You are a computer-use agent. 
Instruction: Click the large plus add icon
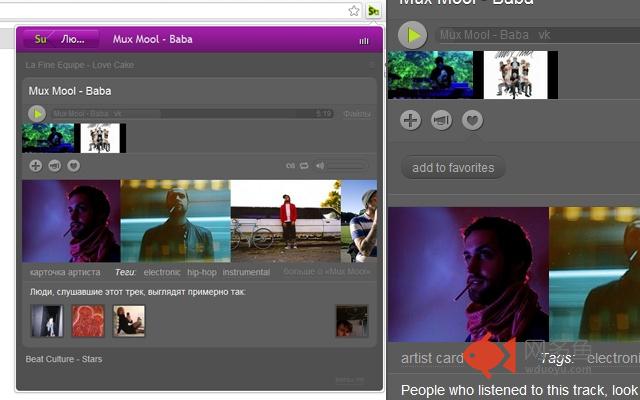pos(410,120)
